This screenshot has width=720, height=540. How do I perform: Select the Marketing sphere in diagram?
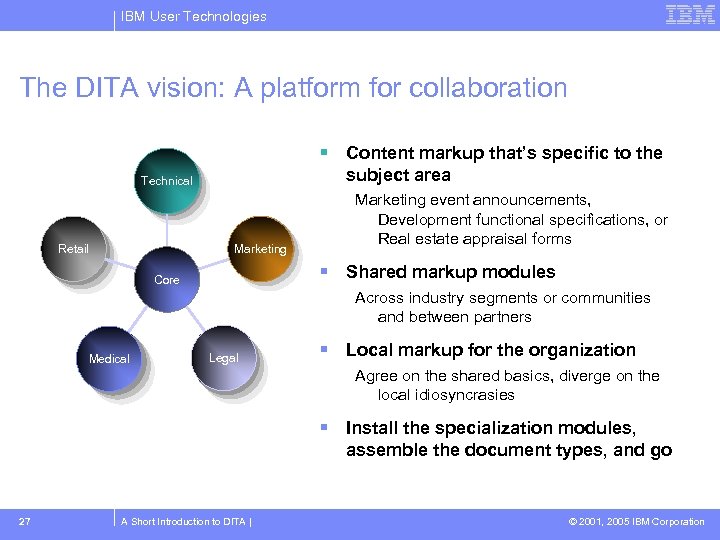261,249
